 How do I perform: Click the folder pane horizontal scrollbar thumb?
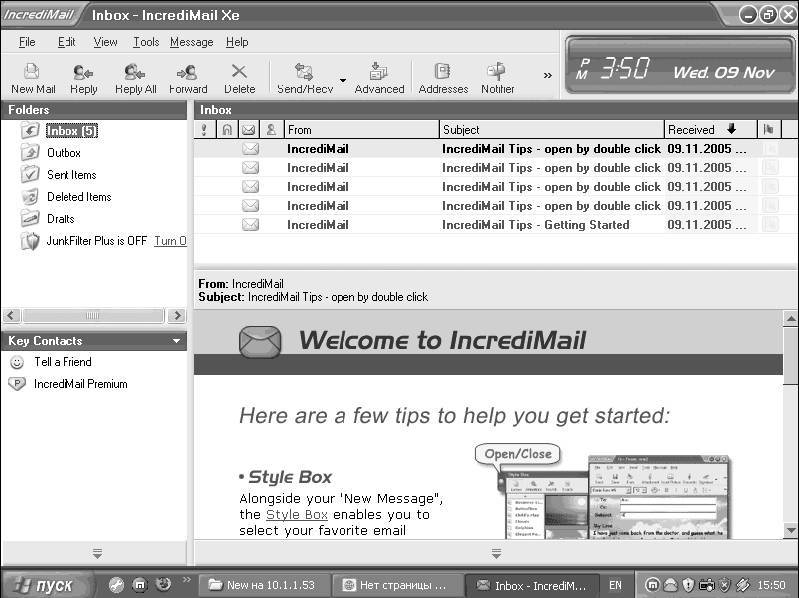tap(93, 315)
